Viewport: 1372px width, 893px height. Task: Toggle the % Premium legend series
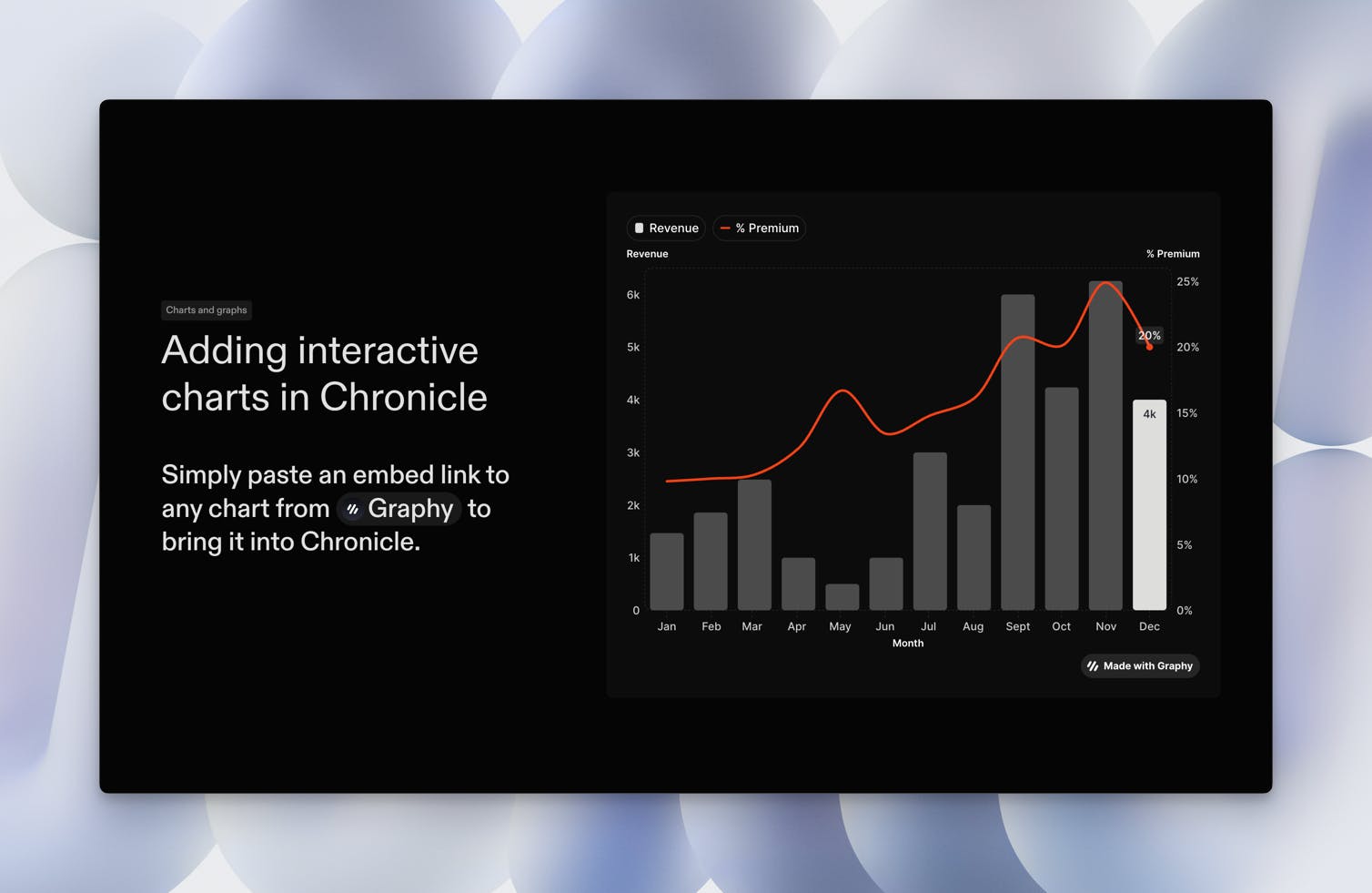(x=760, y=228)
